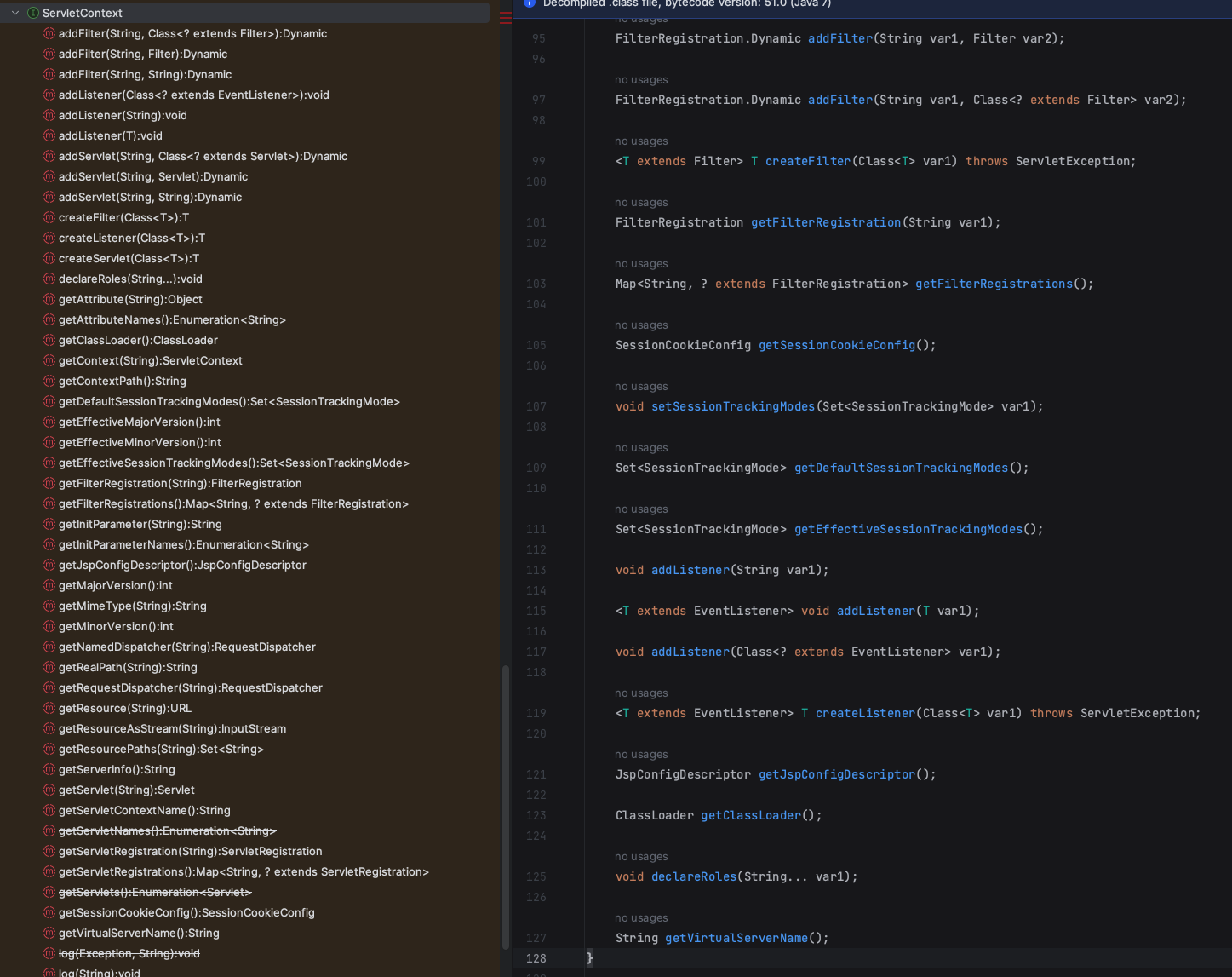Click method icon of createFilter(Class<T>):T

coord(49,217)
